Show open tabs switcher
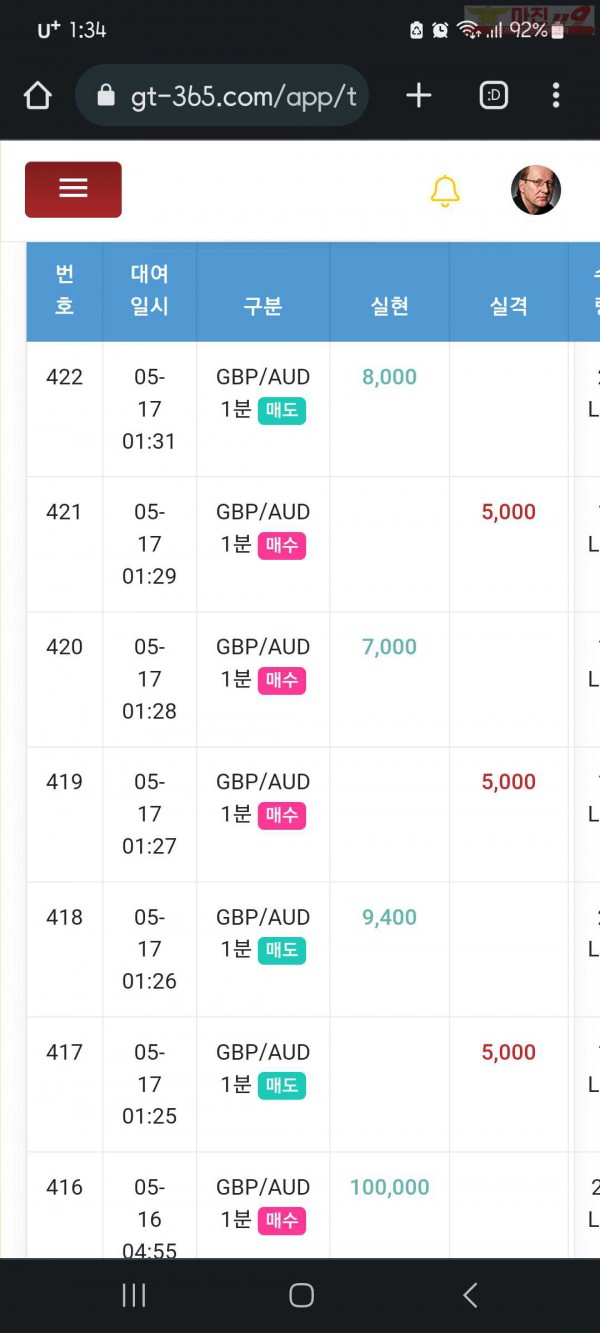Image resolution: width=600 pixels, height=1333 pixels. [x=494, y=95]
